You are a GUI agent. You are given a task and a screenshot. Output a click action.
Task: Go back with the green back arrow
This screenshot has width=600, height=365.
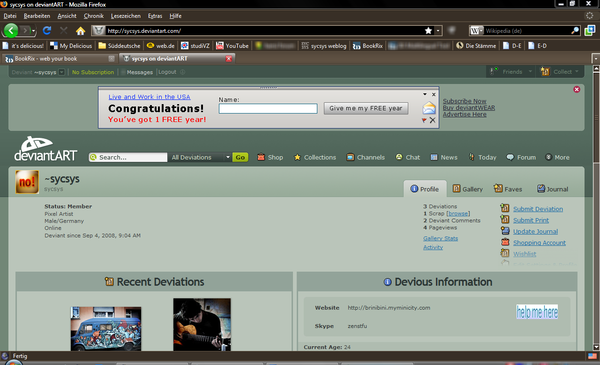point(11,30)
